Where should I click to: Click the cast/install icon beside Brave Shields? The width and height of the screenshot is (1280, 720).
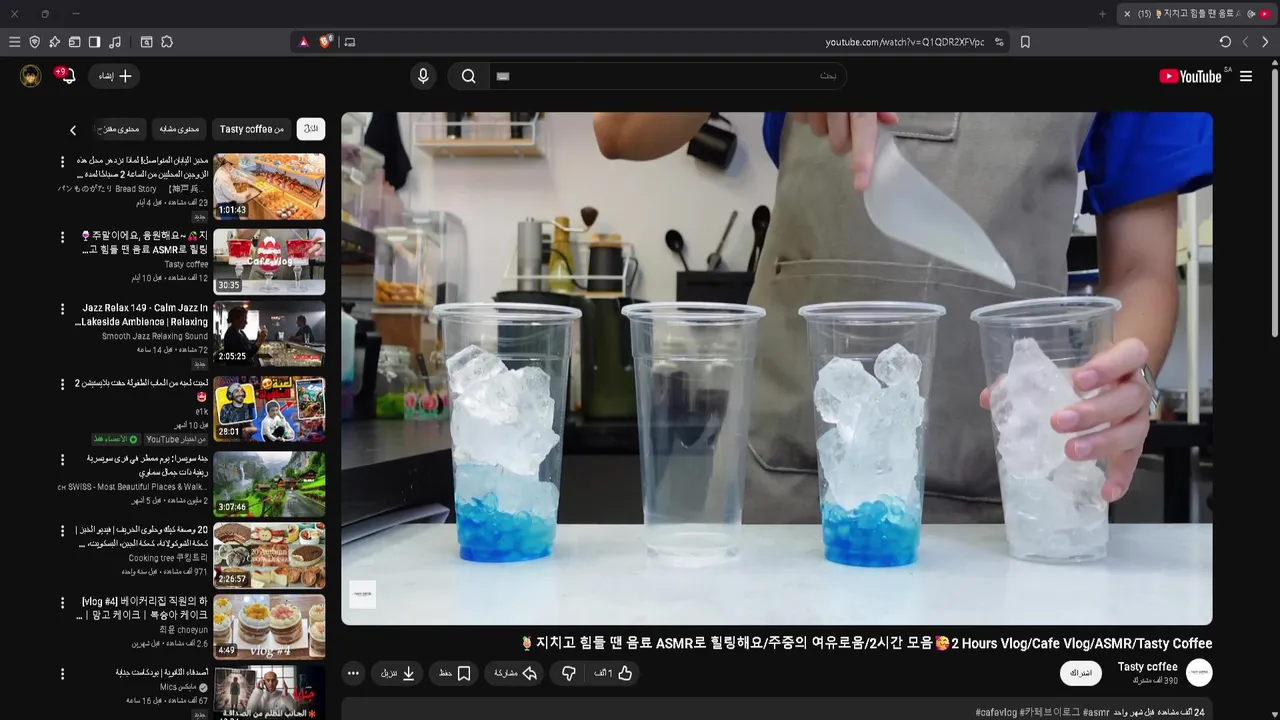coord(349,42)
